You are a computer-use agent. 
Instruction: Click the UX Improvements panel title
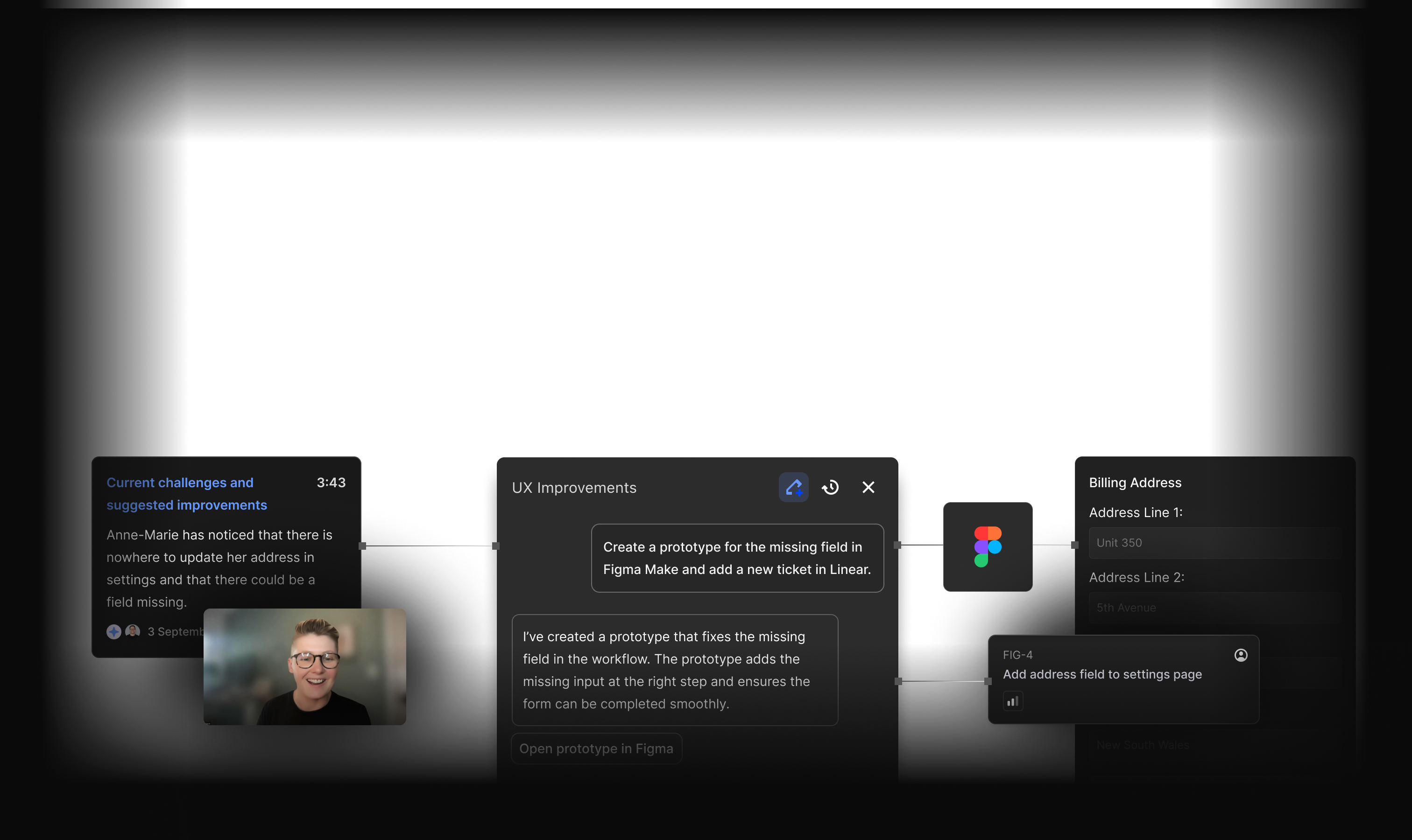[574, 488]
